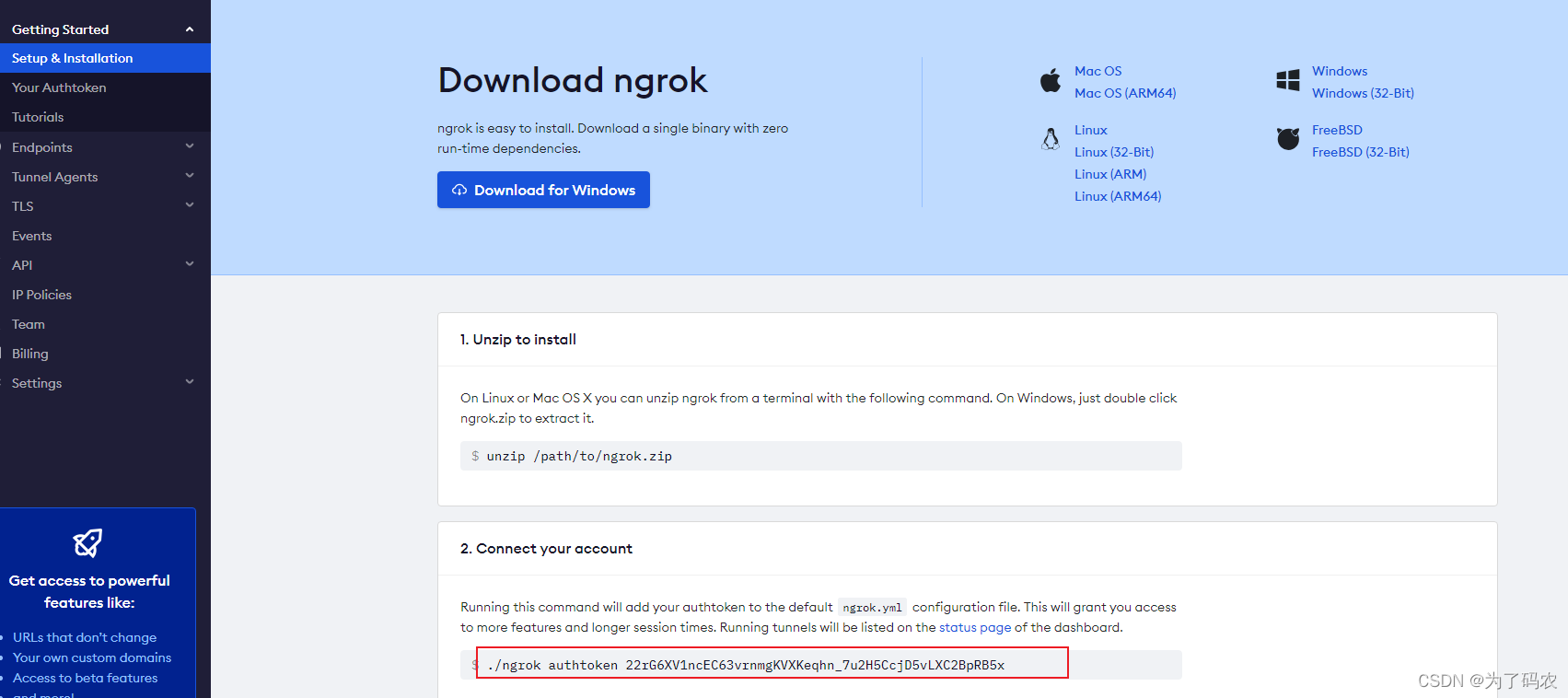
Task: Click the 'Download ngrok' heading
Action: coord(573,80)
